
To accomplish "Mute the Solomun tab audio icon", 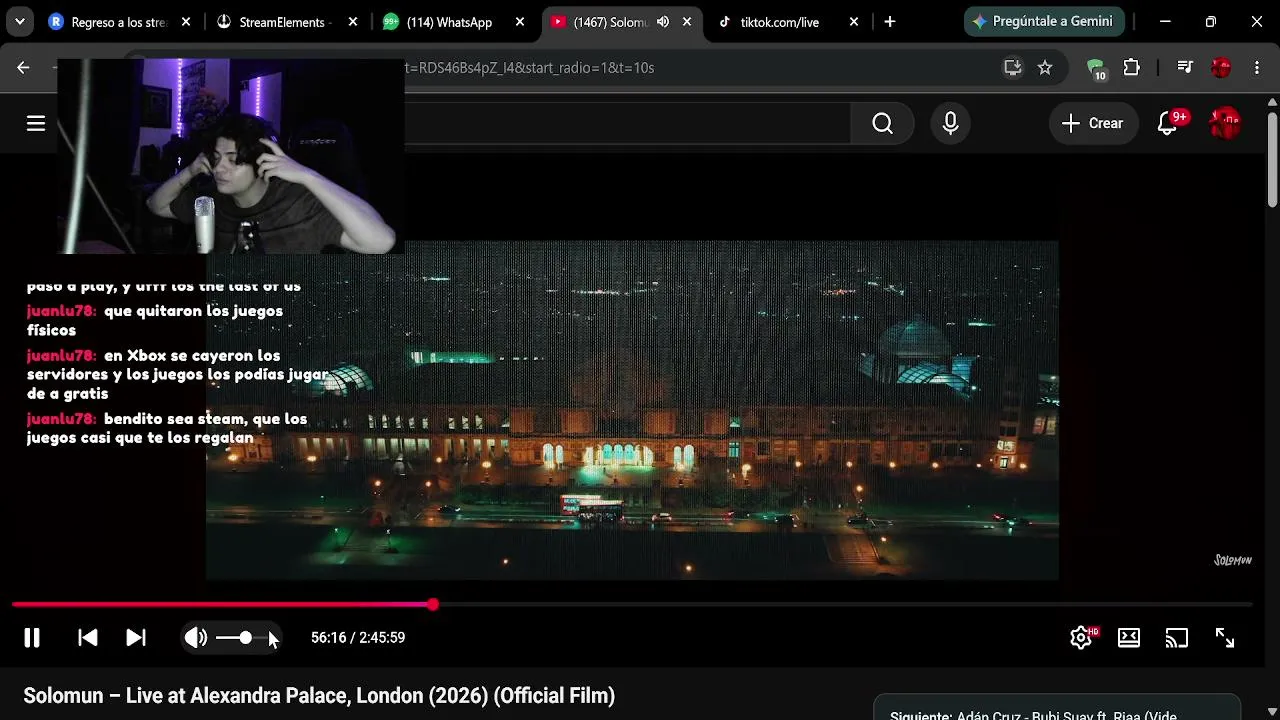I will [x=663, y=22].
